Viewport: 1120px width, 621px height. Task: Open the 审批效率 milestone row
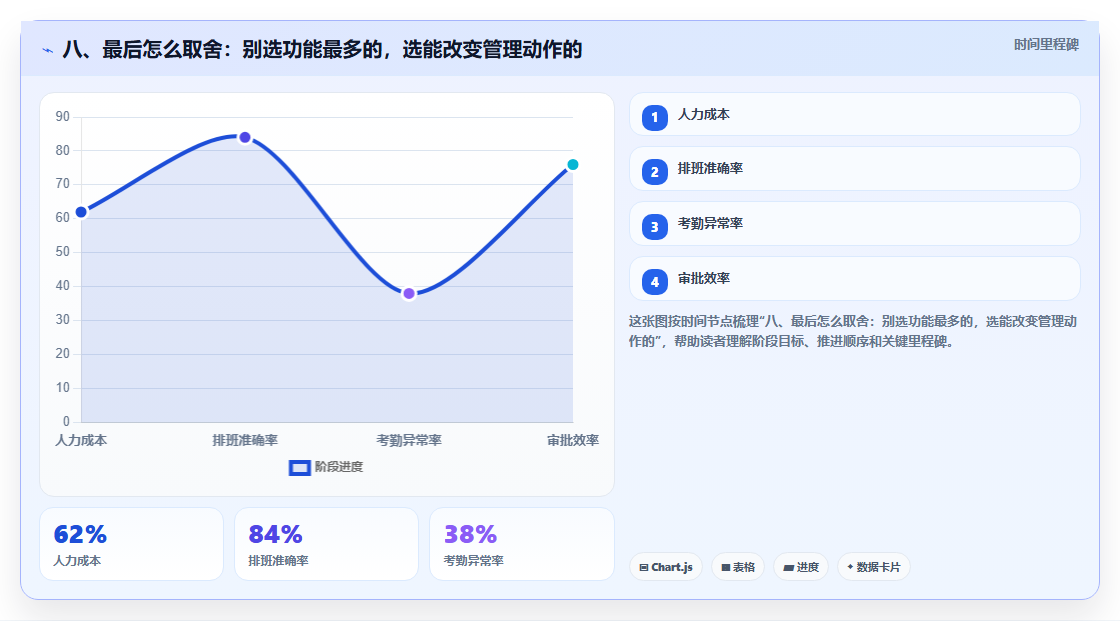point(854,279)
